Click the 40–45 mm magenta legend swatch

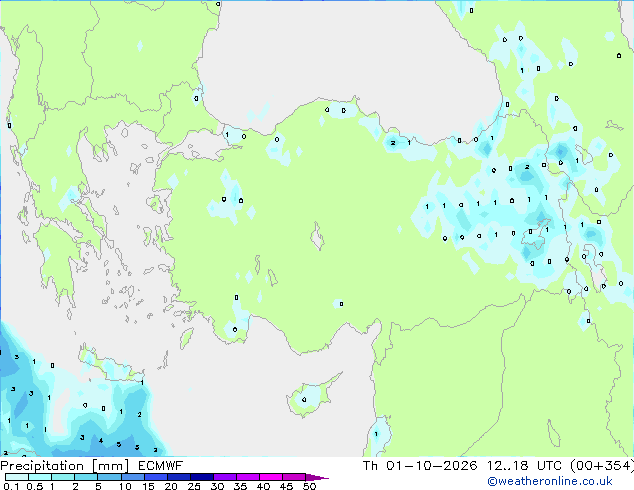pyautogui.click(x=271, y=477)
